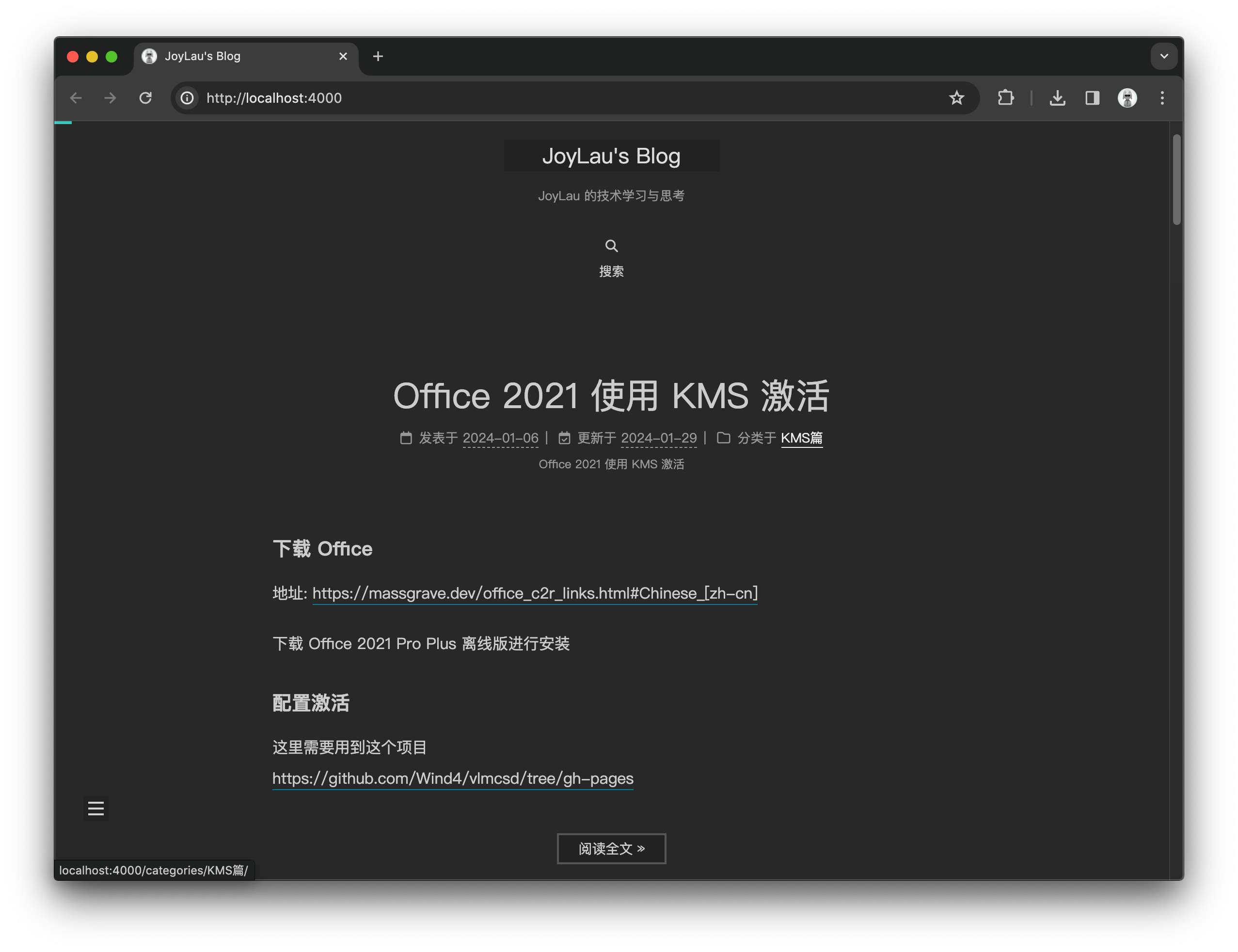Expand the tab search dropdown arrow

tap(1164, 56)
